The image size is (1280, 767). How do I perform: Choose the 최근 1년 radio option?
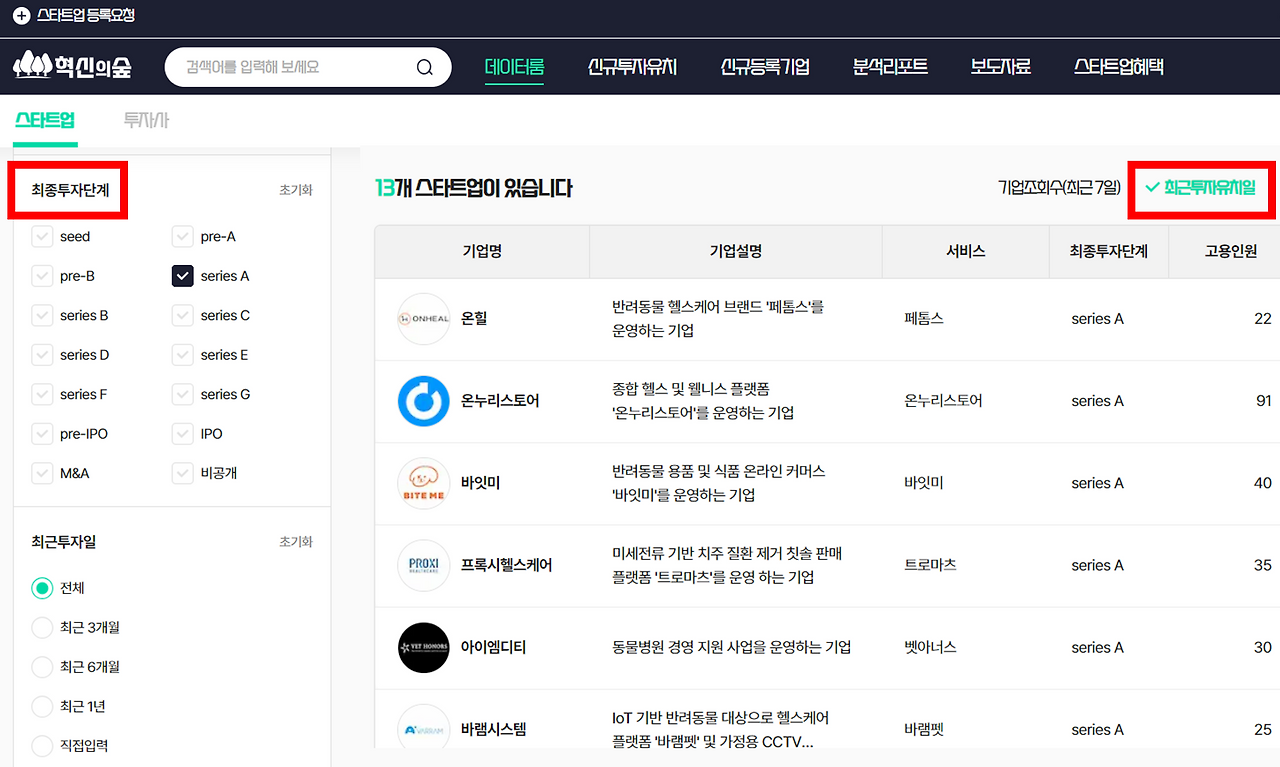[42, 707]
